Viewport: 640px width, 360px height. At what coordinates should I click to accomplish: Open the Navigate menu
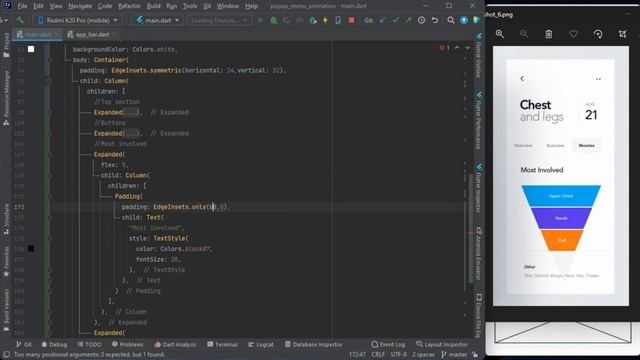click(80, 6)
